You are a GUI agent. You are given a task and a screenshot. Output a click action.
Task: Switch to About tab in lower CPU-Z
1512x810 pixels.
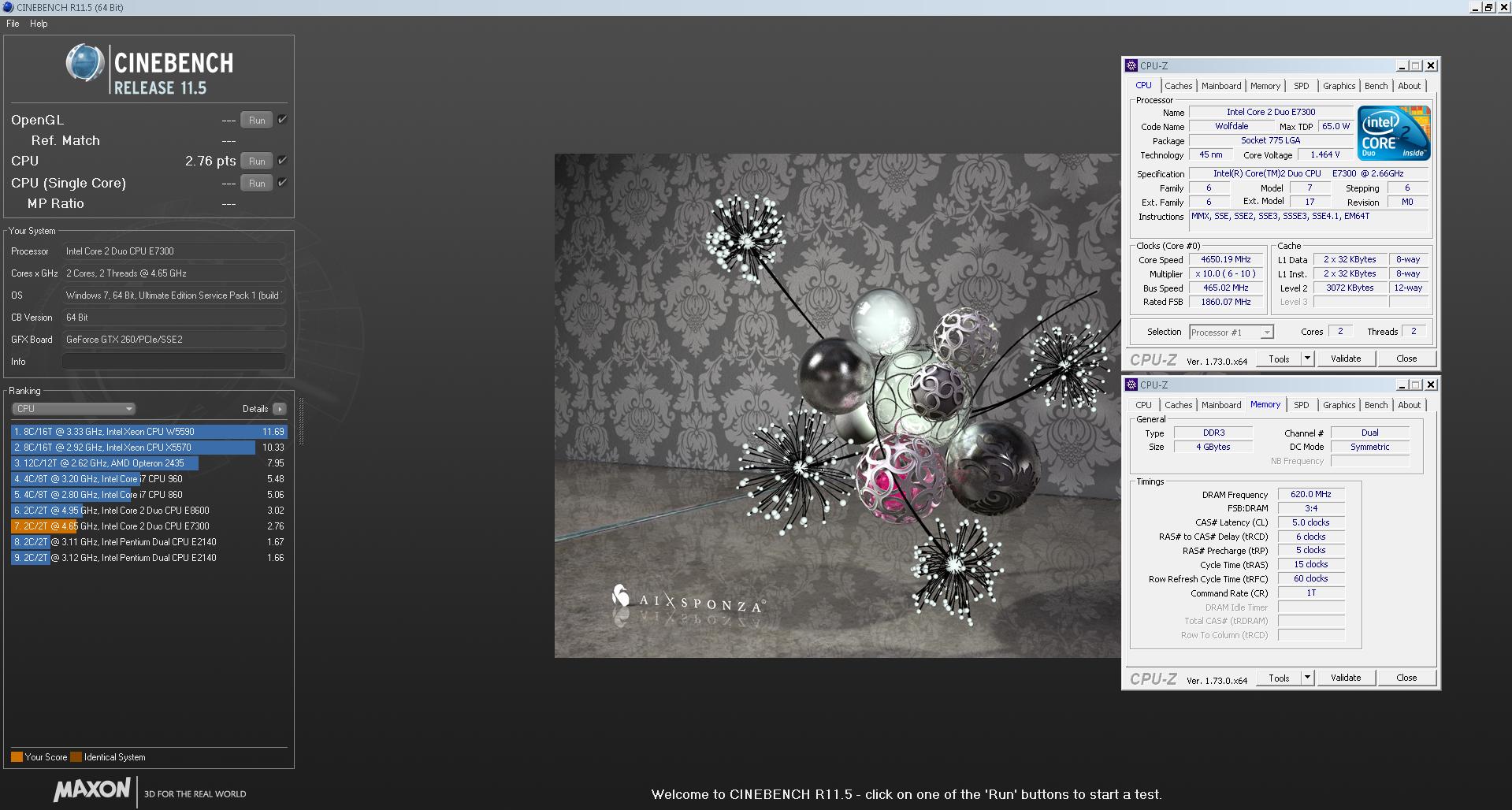click(1410, 405)
